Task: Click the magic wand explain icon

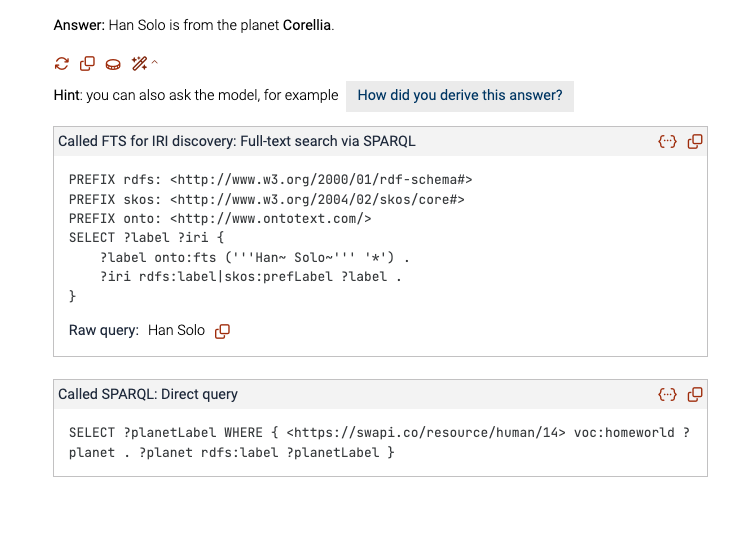Action: coord(139,64)
